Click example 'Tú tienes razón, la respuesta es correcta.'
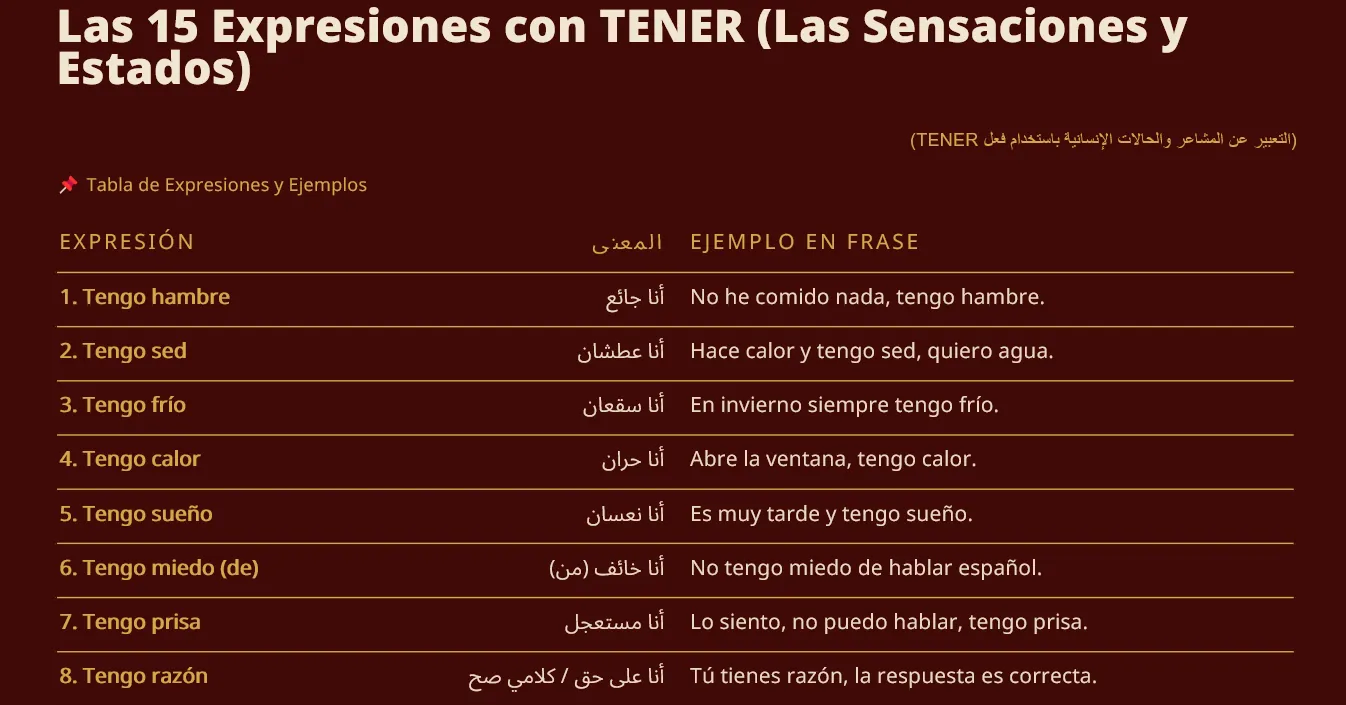The image size is (1346, 705). (893, 676)
